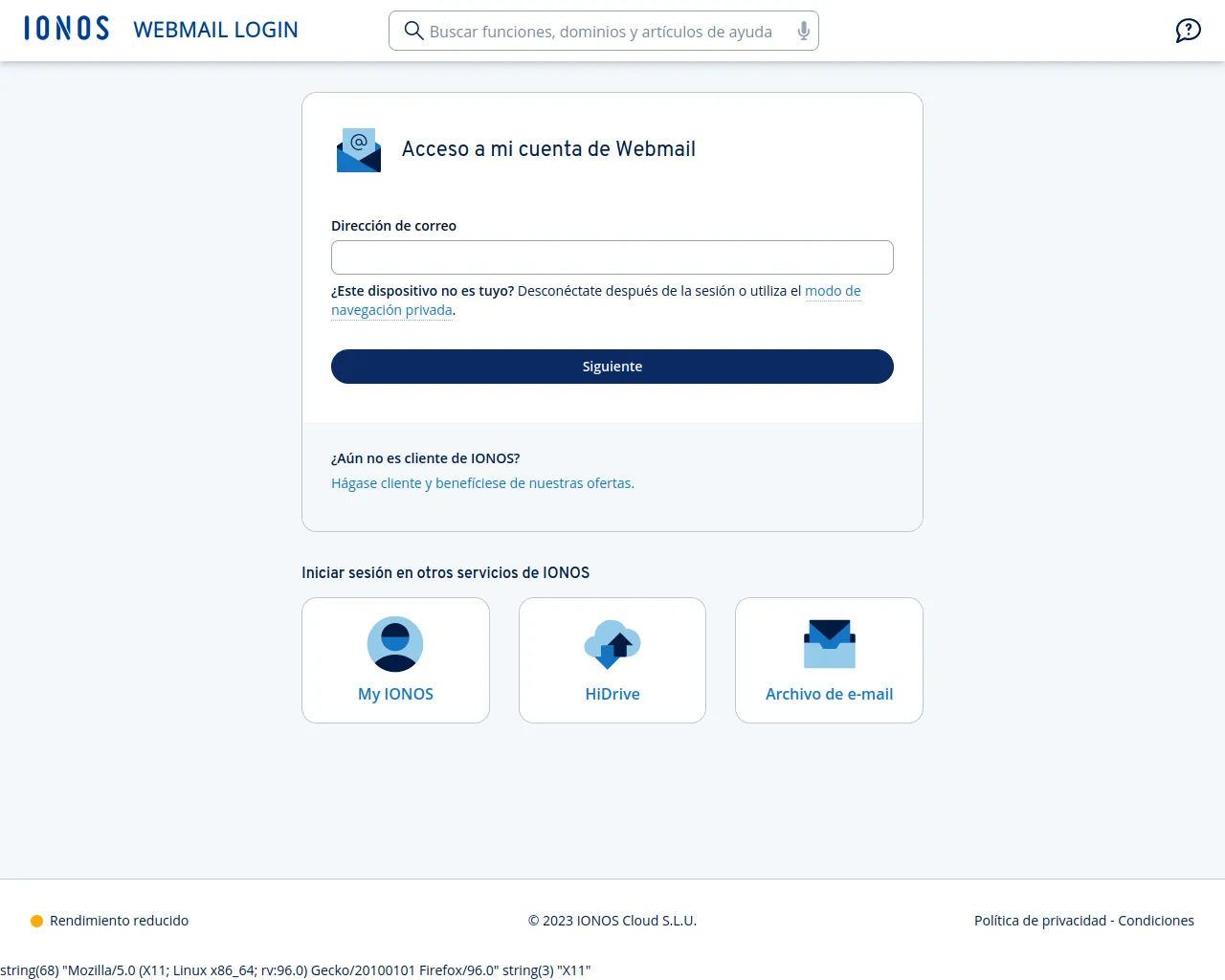
Task: Click the Archivo de e-mail envelope icon
Action: (x=829, y=644)
